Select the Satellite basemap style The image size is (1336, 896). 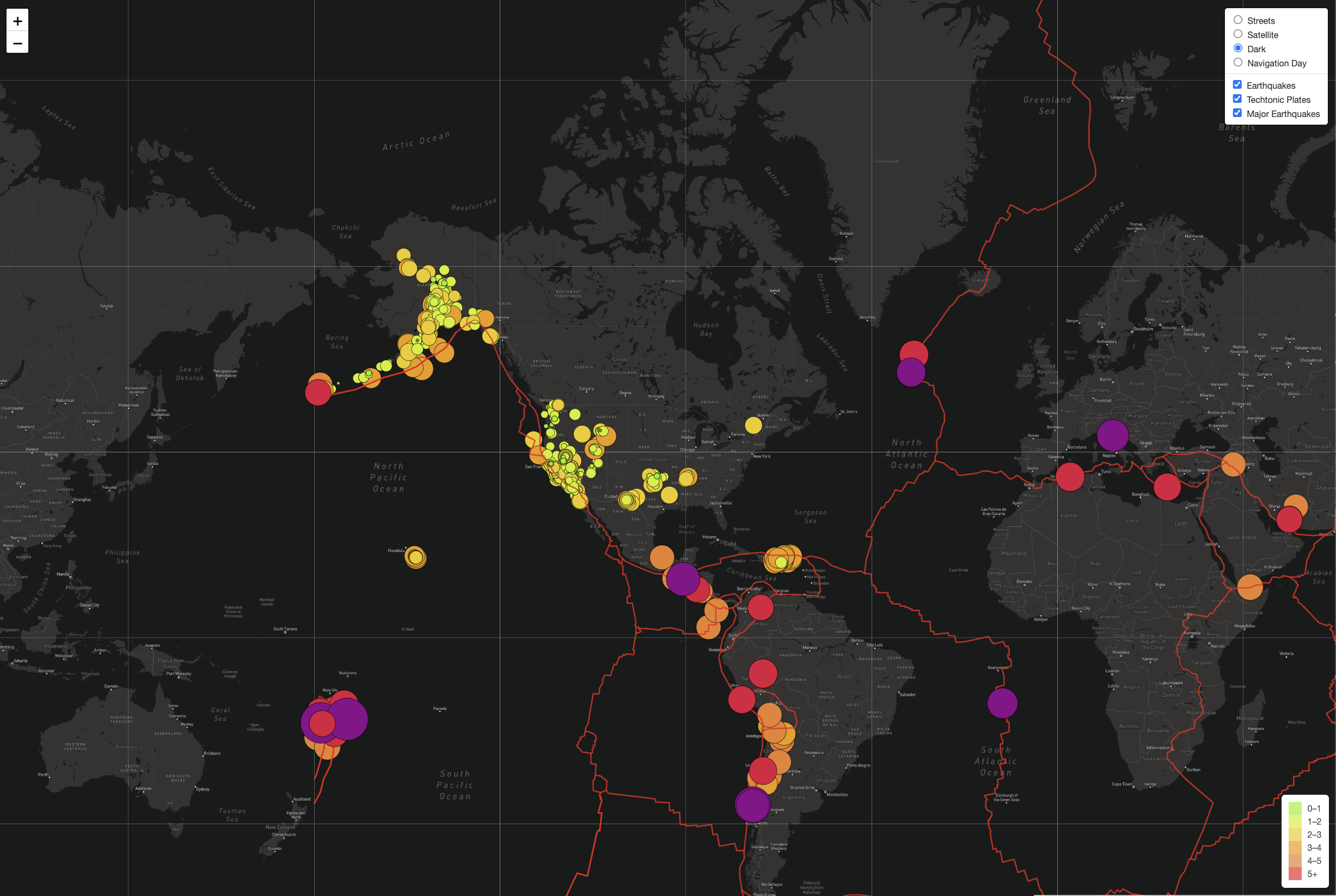pyautogui.click(x=1239, y=34)
